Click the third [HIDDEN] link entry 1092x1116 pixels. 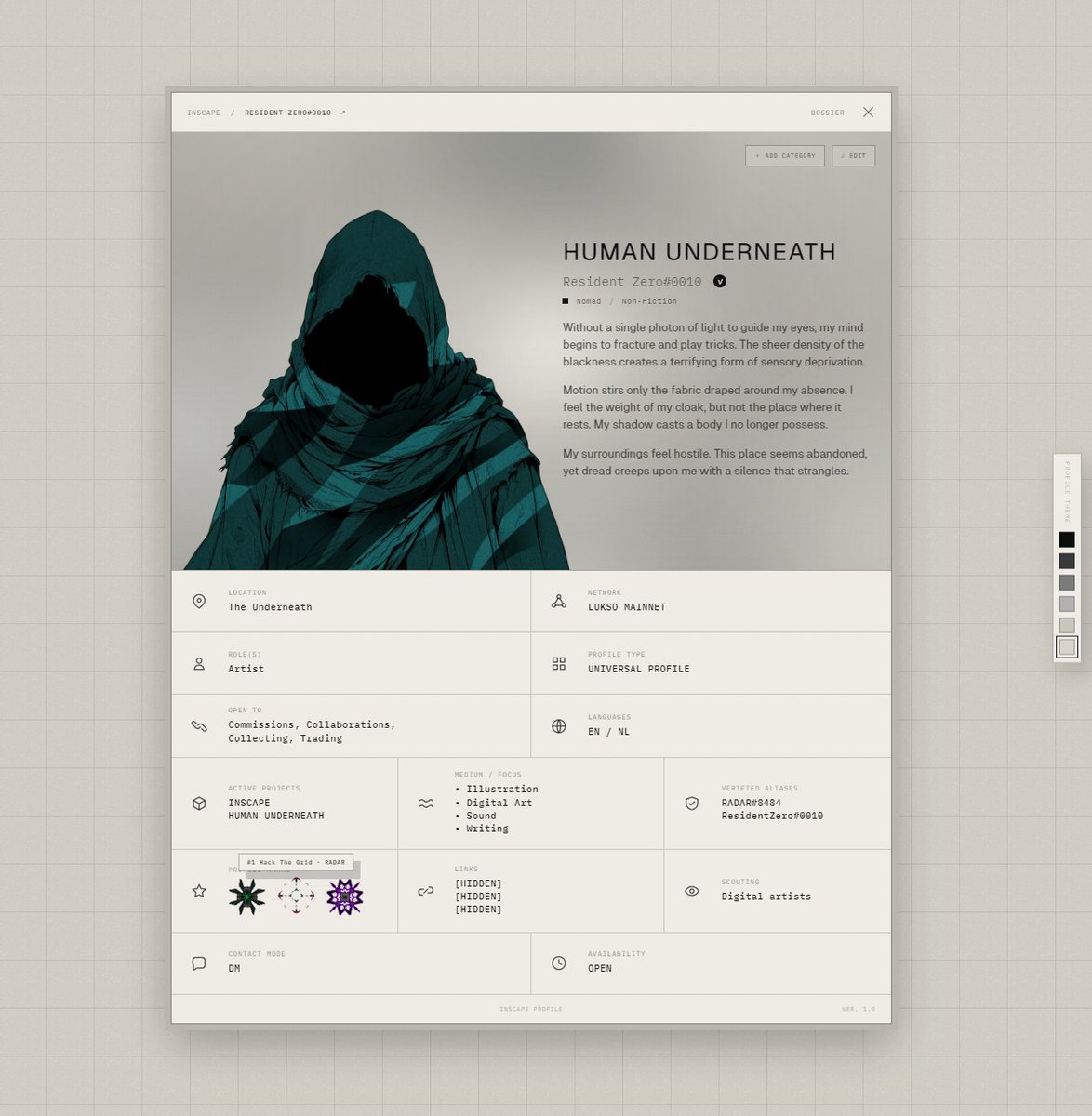[x=478, y=910]
